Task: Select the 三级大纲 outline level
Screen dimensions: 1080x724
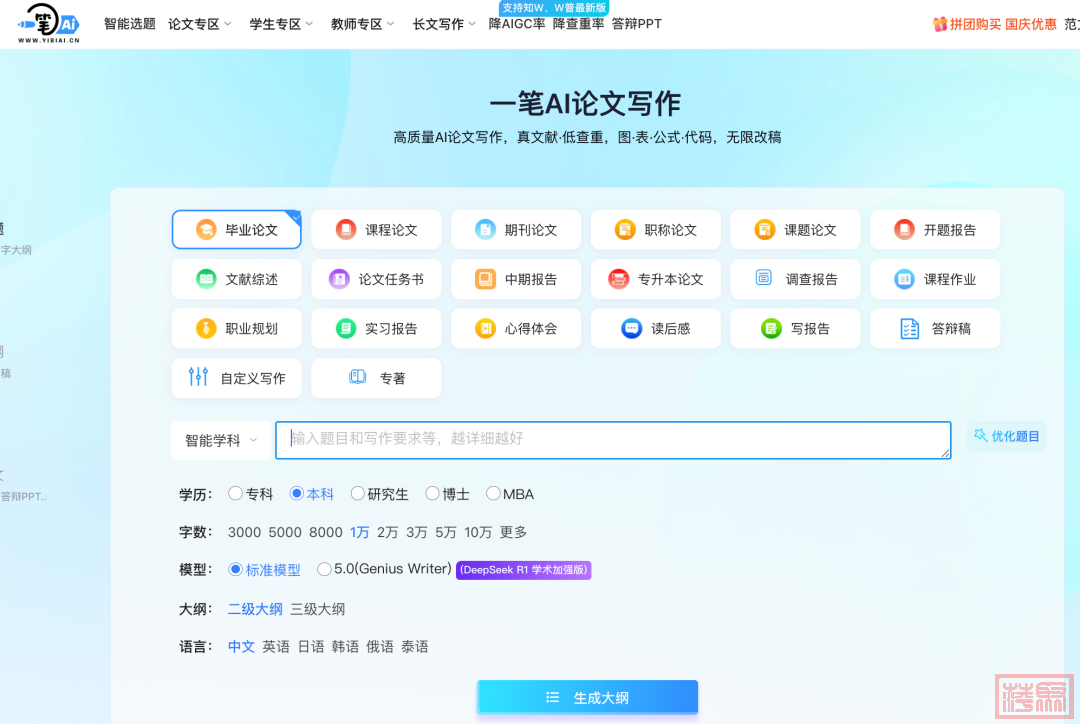Action: [x=317, y=609]
